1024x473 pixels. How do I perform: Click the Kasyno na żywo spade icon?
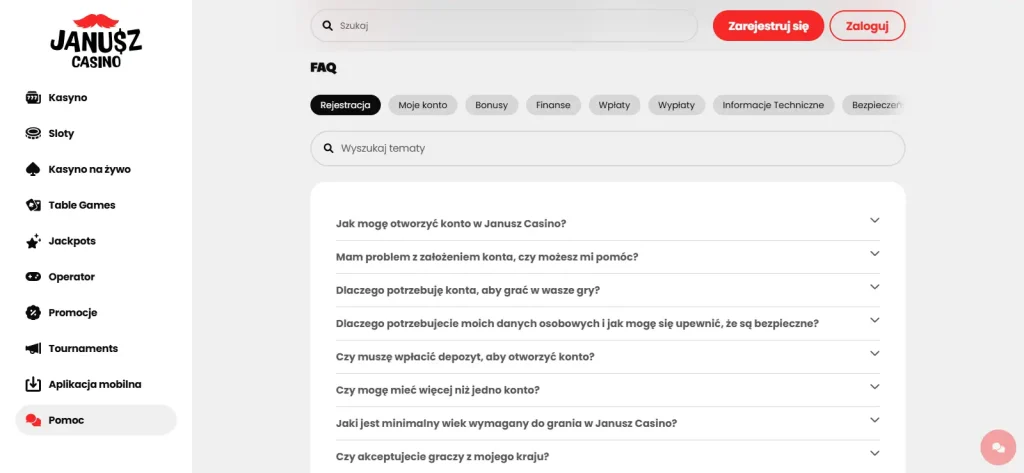pos(33,169)
